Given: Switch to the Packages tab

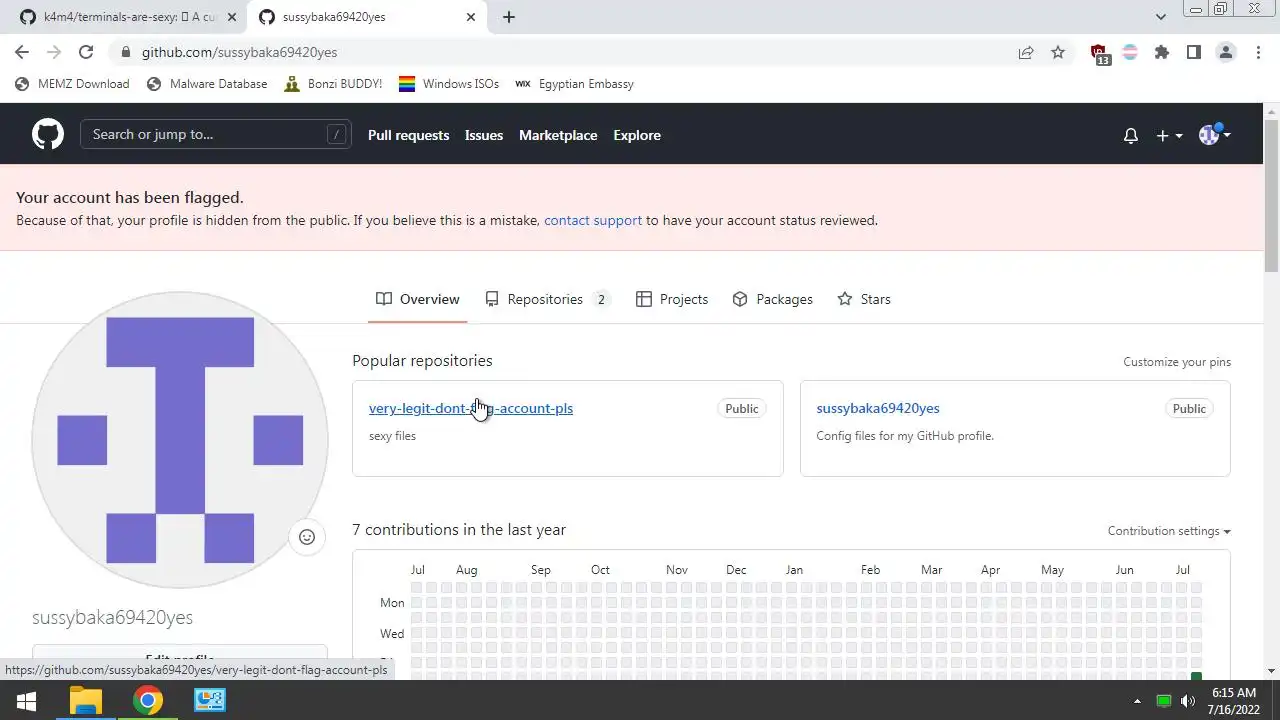Looking at the screenshot, I should [773, 299].
